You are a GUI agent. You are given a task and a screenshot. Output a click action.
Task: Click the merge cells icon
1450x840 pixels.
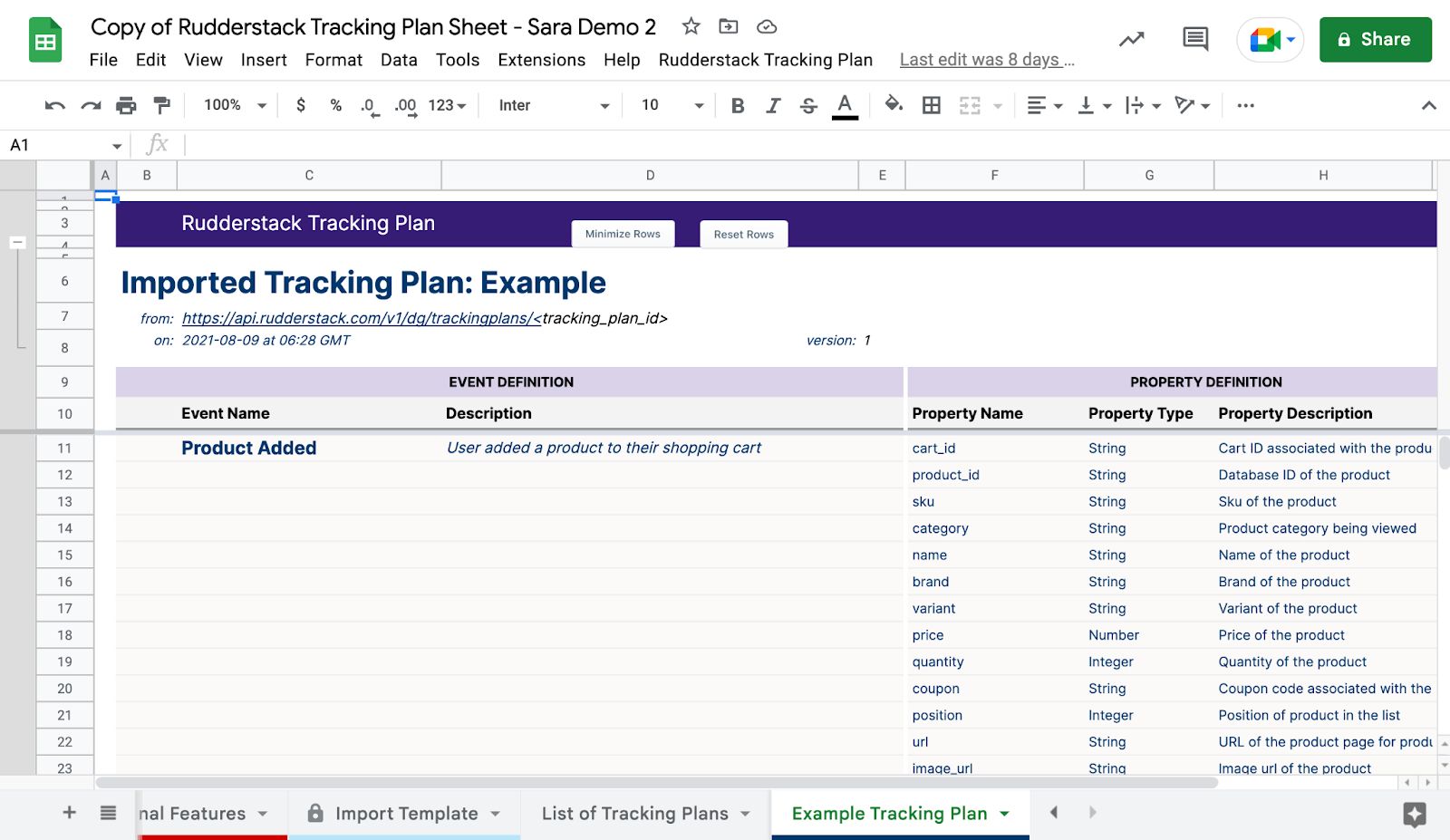(x=970, y=105)
